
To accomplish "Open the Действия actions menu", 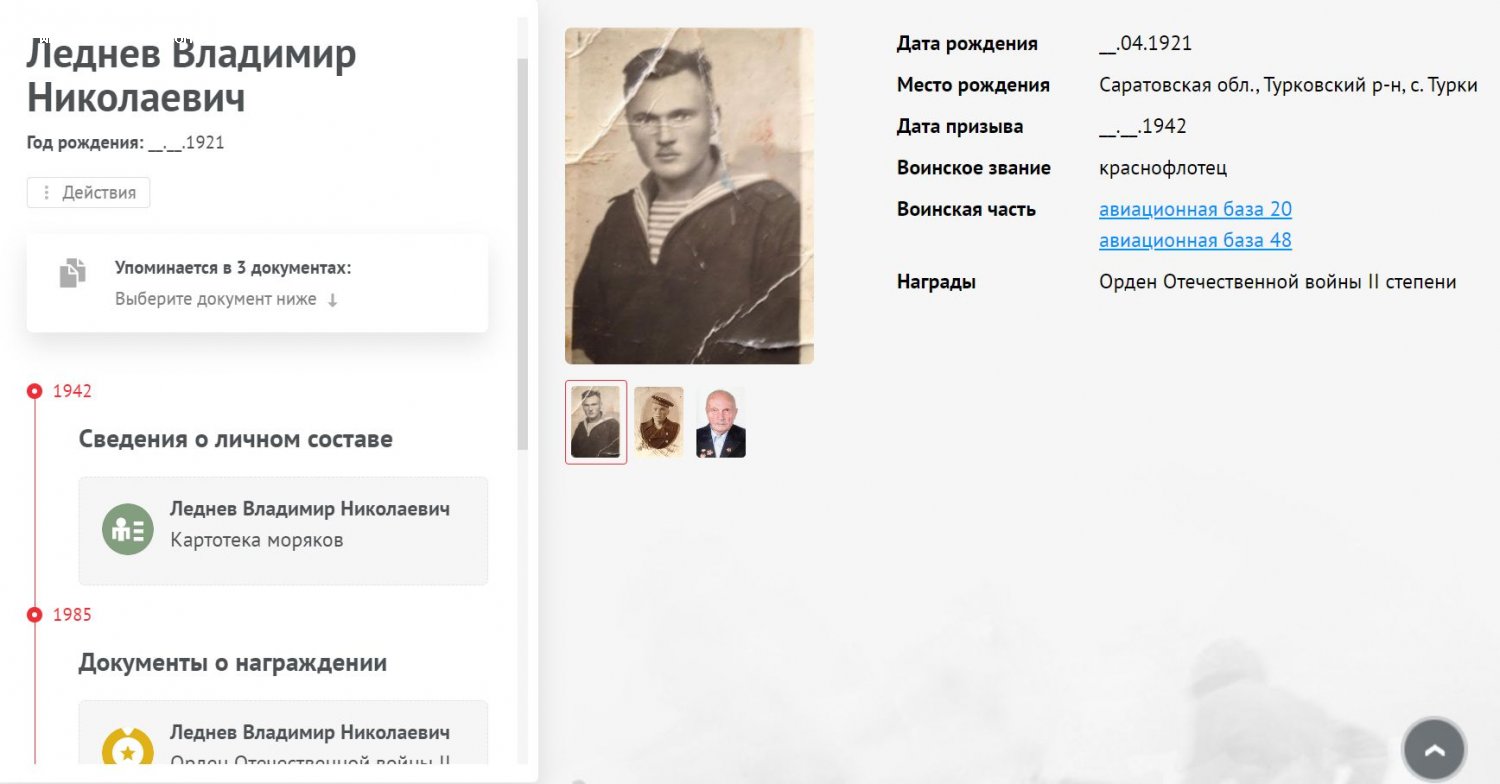I will [88, 193].
